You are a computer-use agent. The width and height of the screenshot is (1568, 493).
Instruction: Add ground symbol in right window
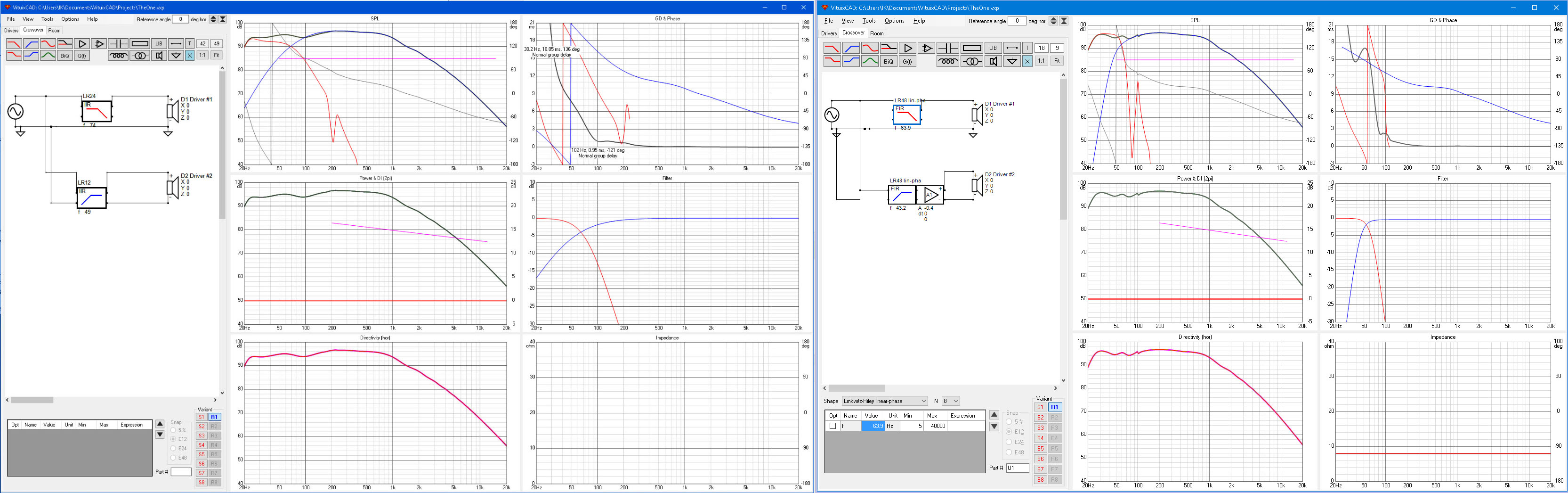point(1012,62)
